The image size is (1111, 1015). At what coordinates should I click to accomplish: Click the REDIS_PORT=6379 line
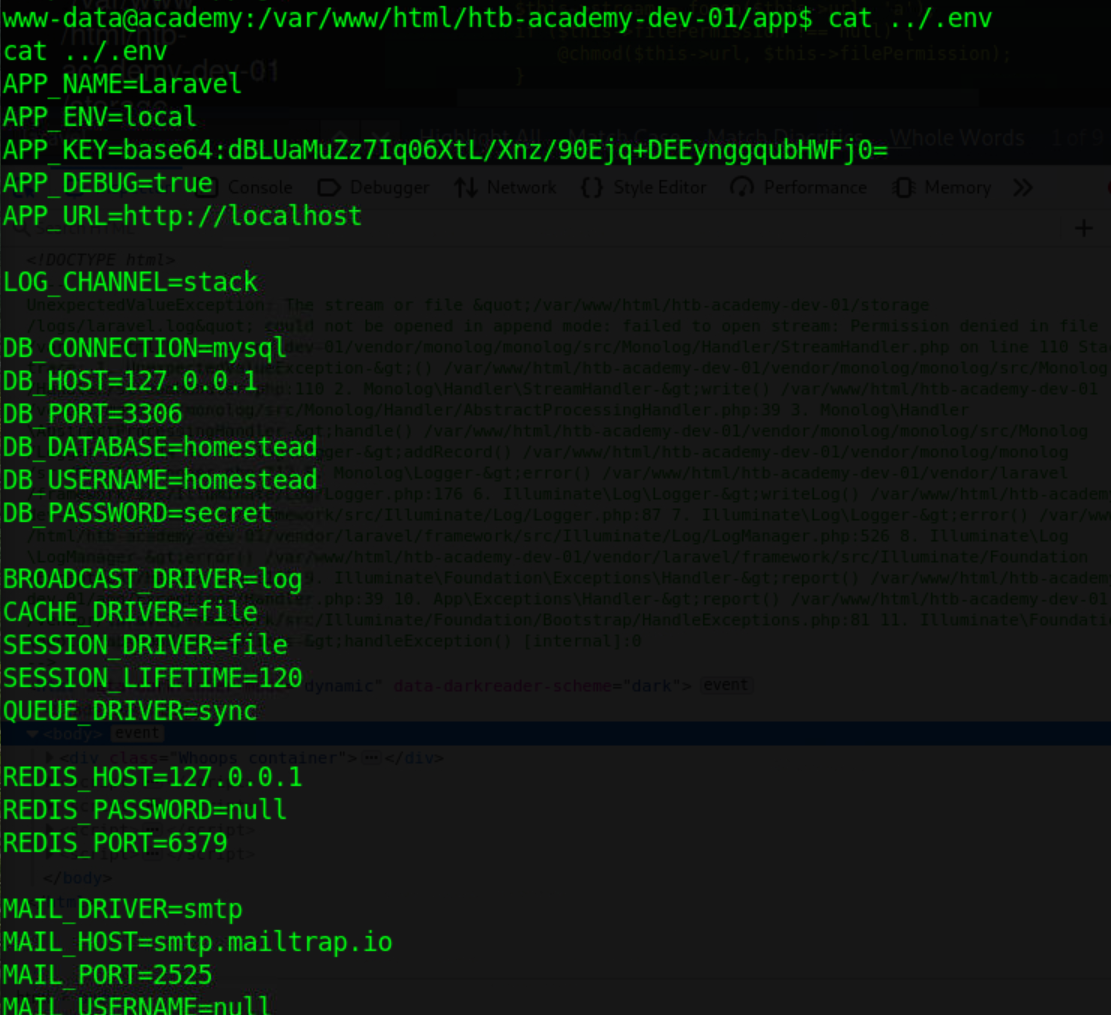[x=115, y=843]
